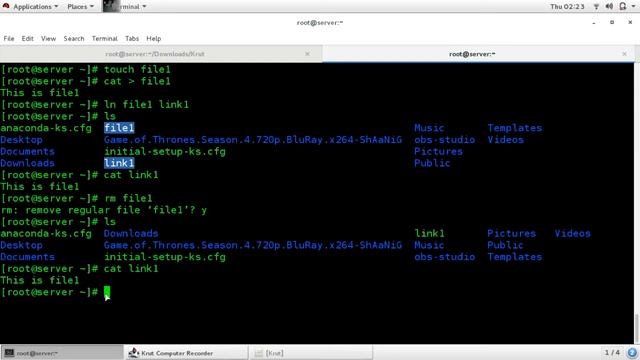Open the File menu
640x360 pixels.
(9, 38)
